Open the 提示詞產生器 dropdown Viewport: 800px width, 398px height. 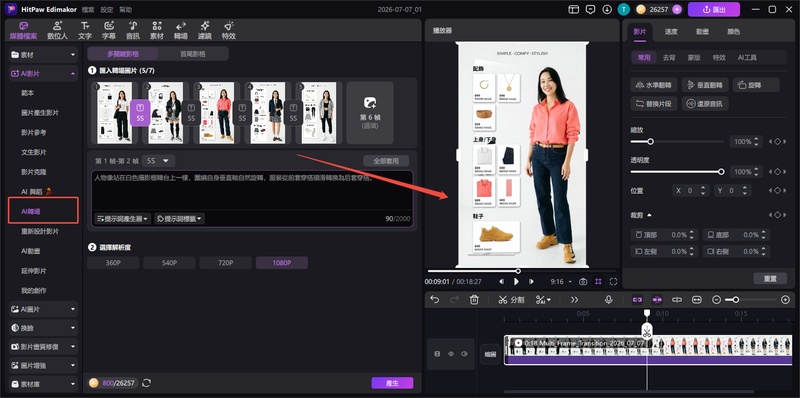point(123,218)
